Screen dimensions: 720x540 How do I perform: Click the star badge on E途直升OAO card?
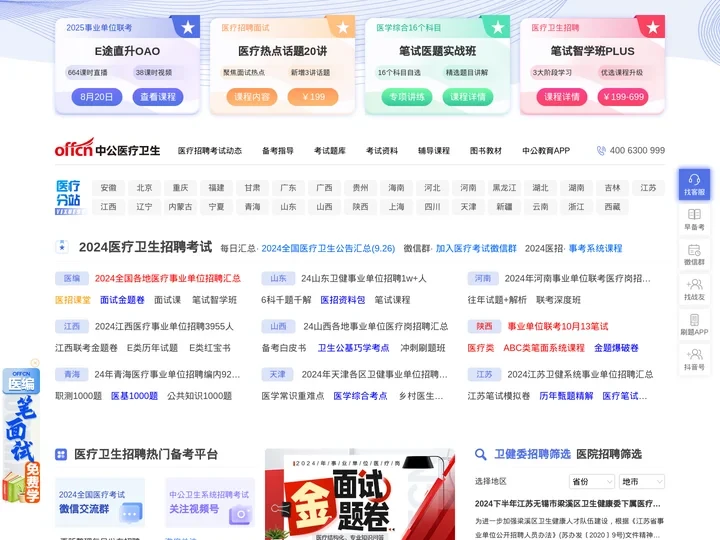tap(187, 27)
